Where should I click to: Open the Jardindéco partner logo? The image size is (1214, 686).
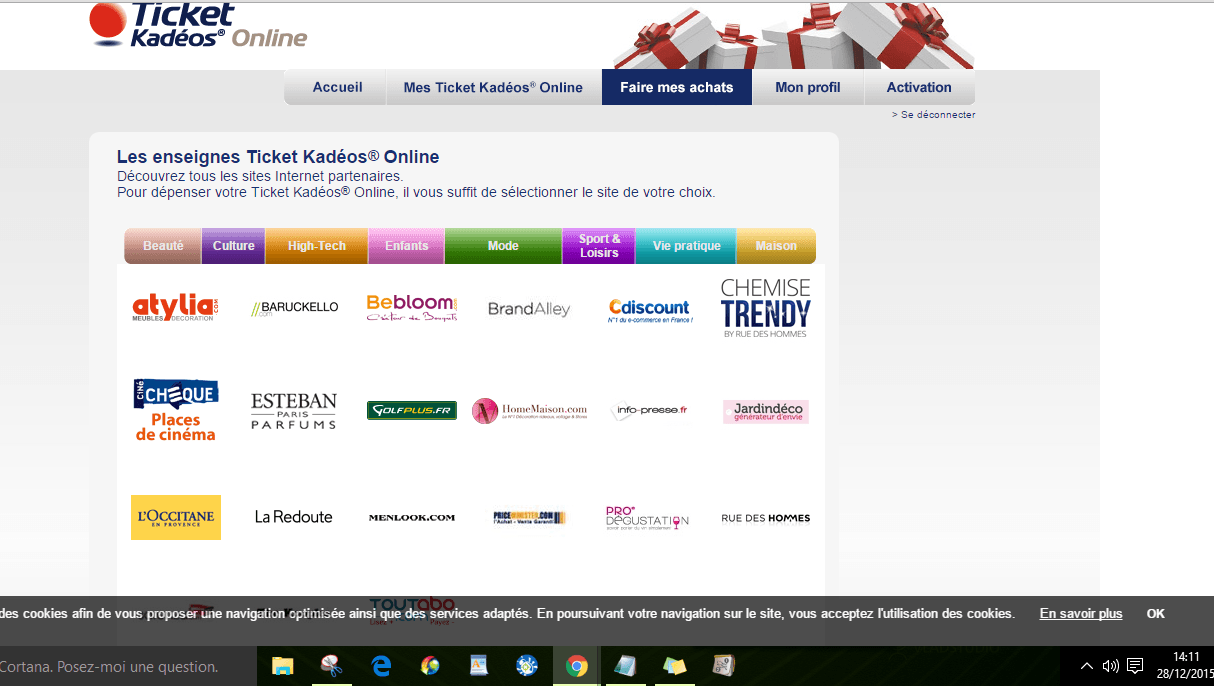click(x=766, y=411)
